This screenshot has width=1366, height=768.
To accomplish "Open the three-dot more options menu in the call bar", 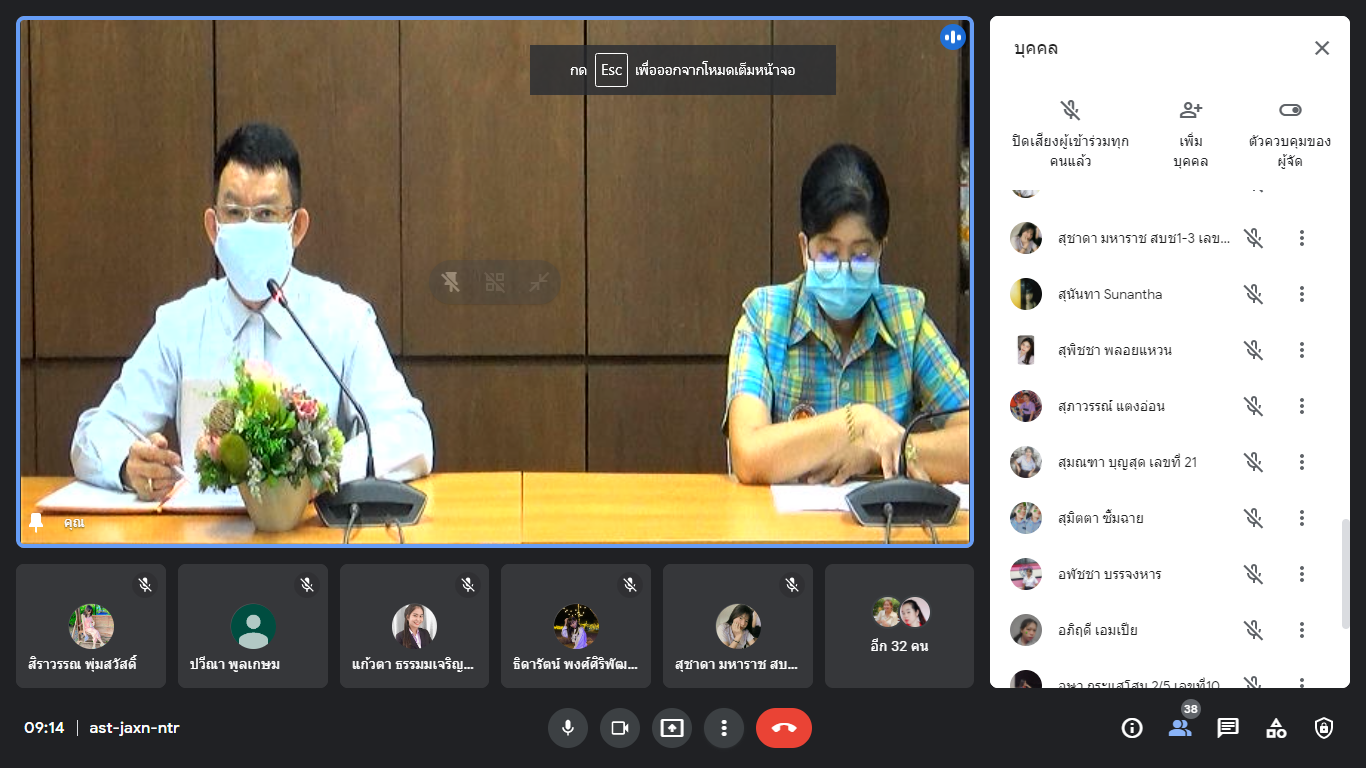I will pos(724,728).
